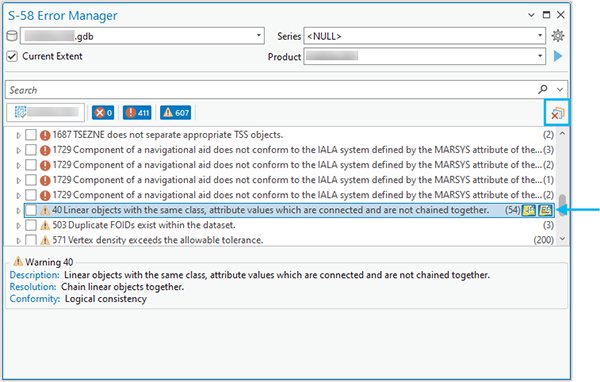Check the box for the 1729 row with count (1)

click(31, 180)
